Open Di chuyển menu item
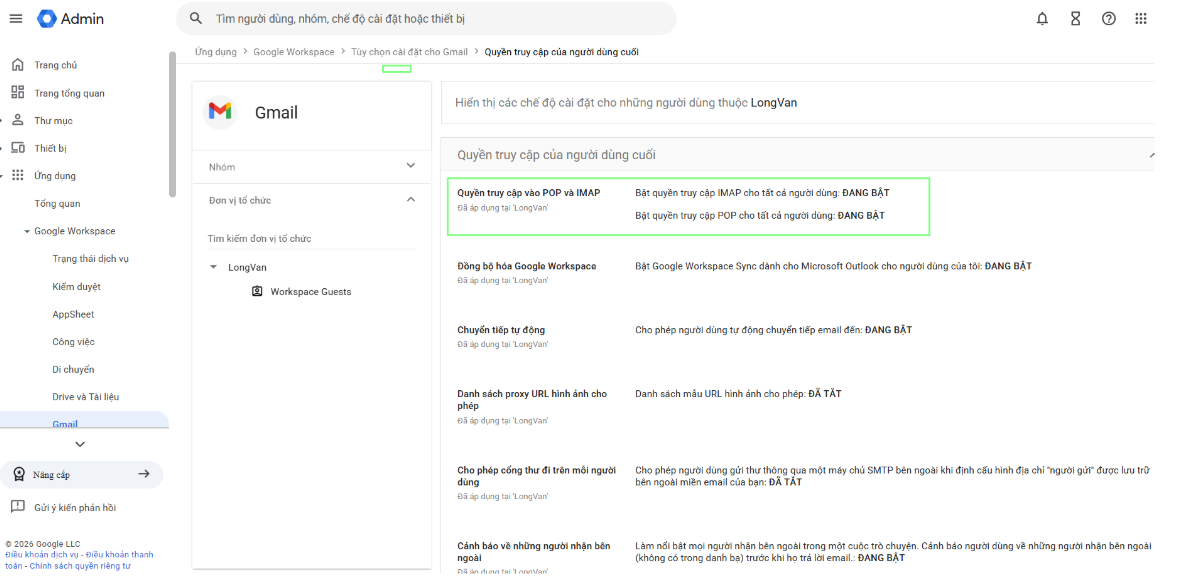Image resolution: width=1199 pixels, height=585 pixels. pos(73,369)
